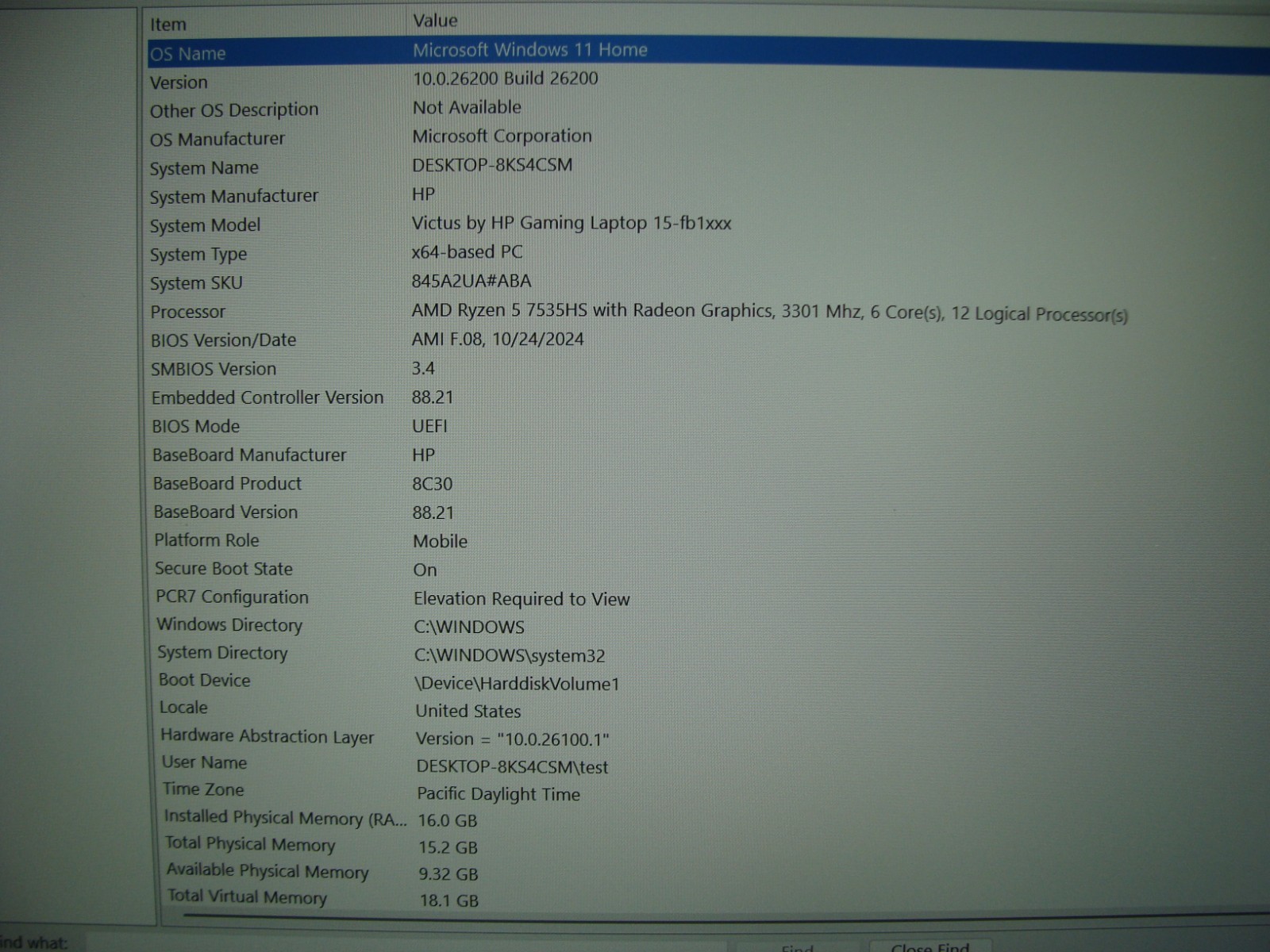
Task: Click the Item column header
Action: coord(168,25)
